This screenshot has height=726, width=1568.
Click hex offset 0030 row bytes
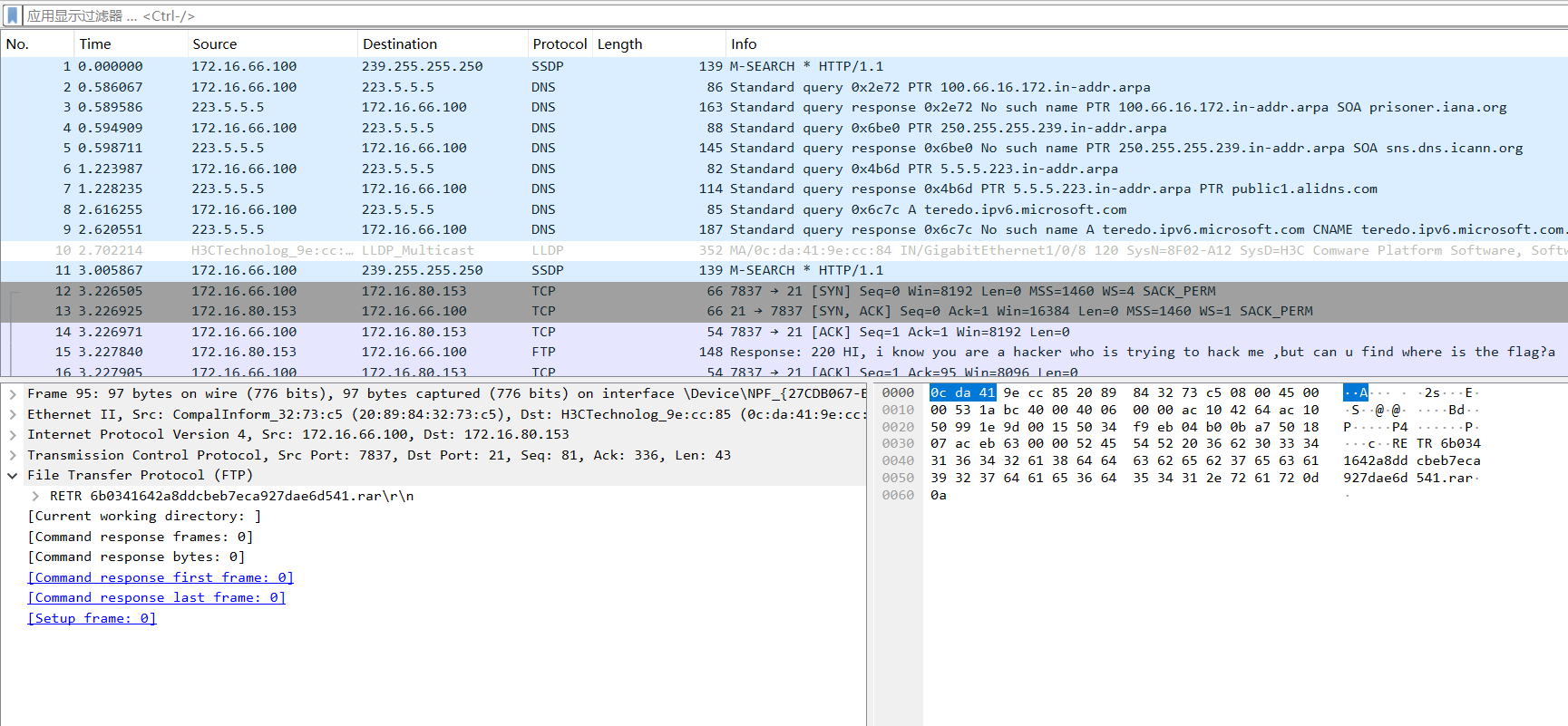(1125, 443)
